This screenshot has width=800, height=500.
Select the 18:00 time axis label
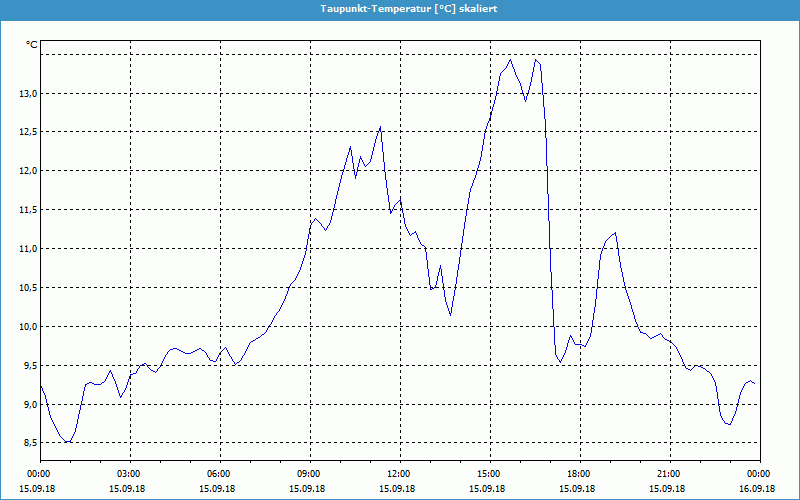tap(578, 474)
